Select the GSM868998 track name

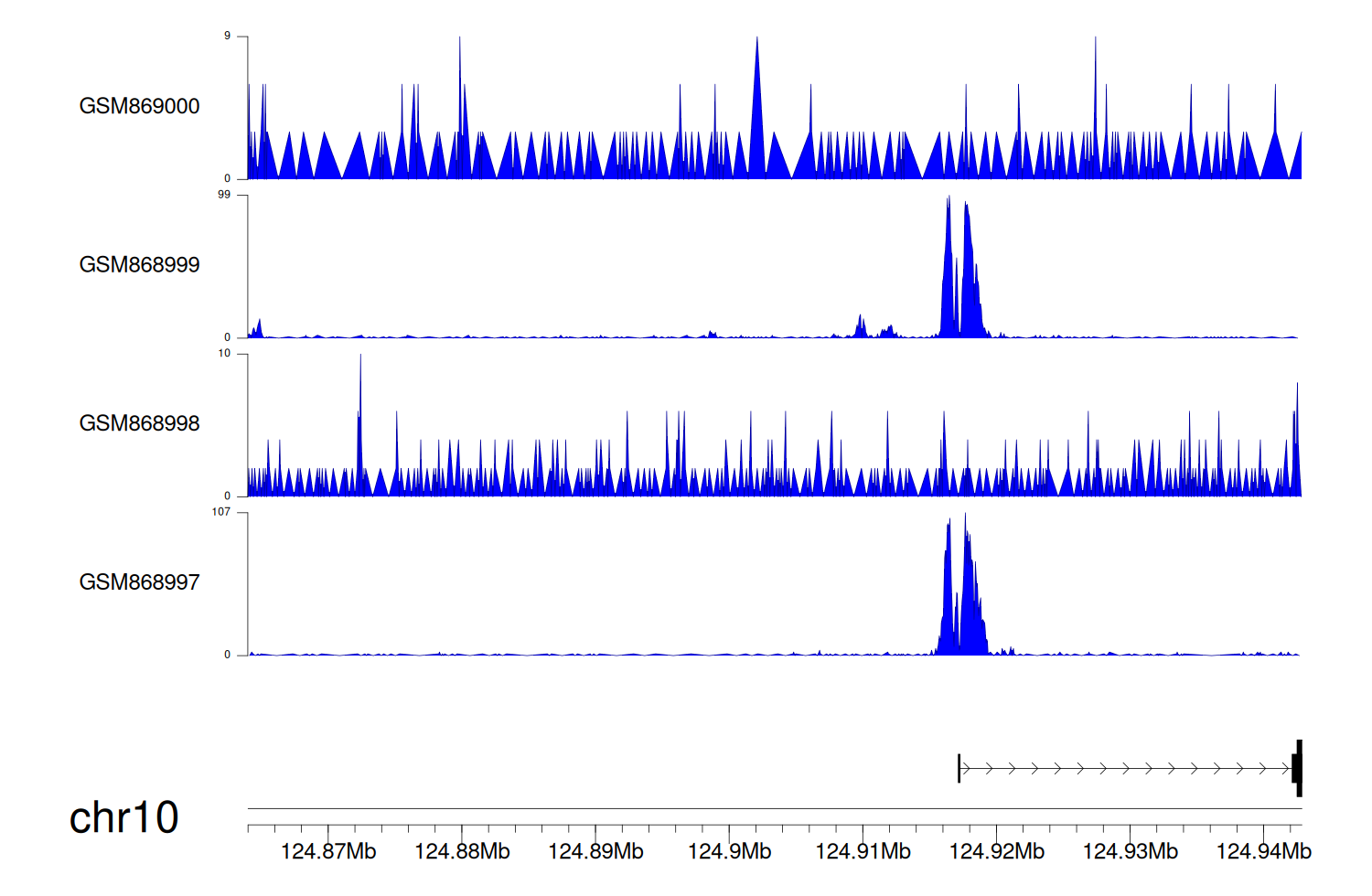click(x=139, y=423)
